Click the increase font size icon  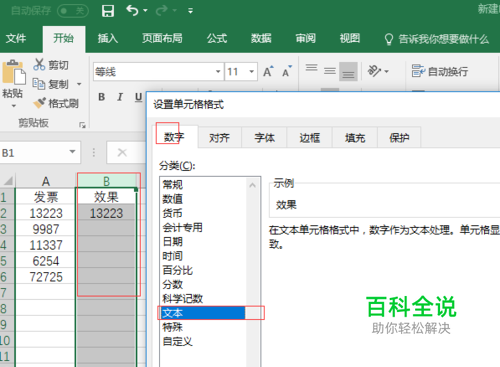pos(268,71)
